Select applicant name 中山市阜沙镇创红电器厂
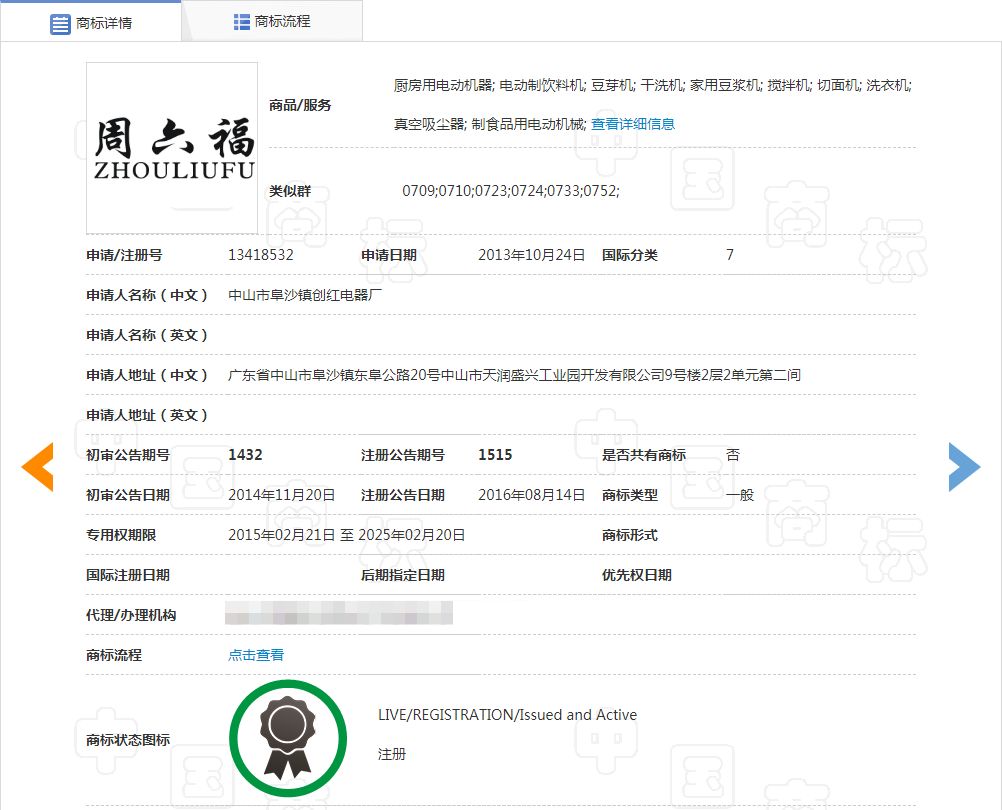 (305, 295)
